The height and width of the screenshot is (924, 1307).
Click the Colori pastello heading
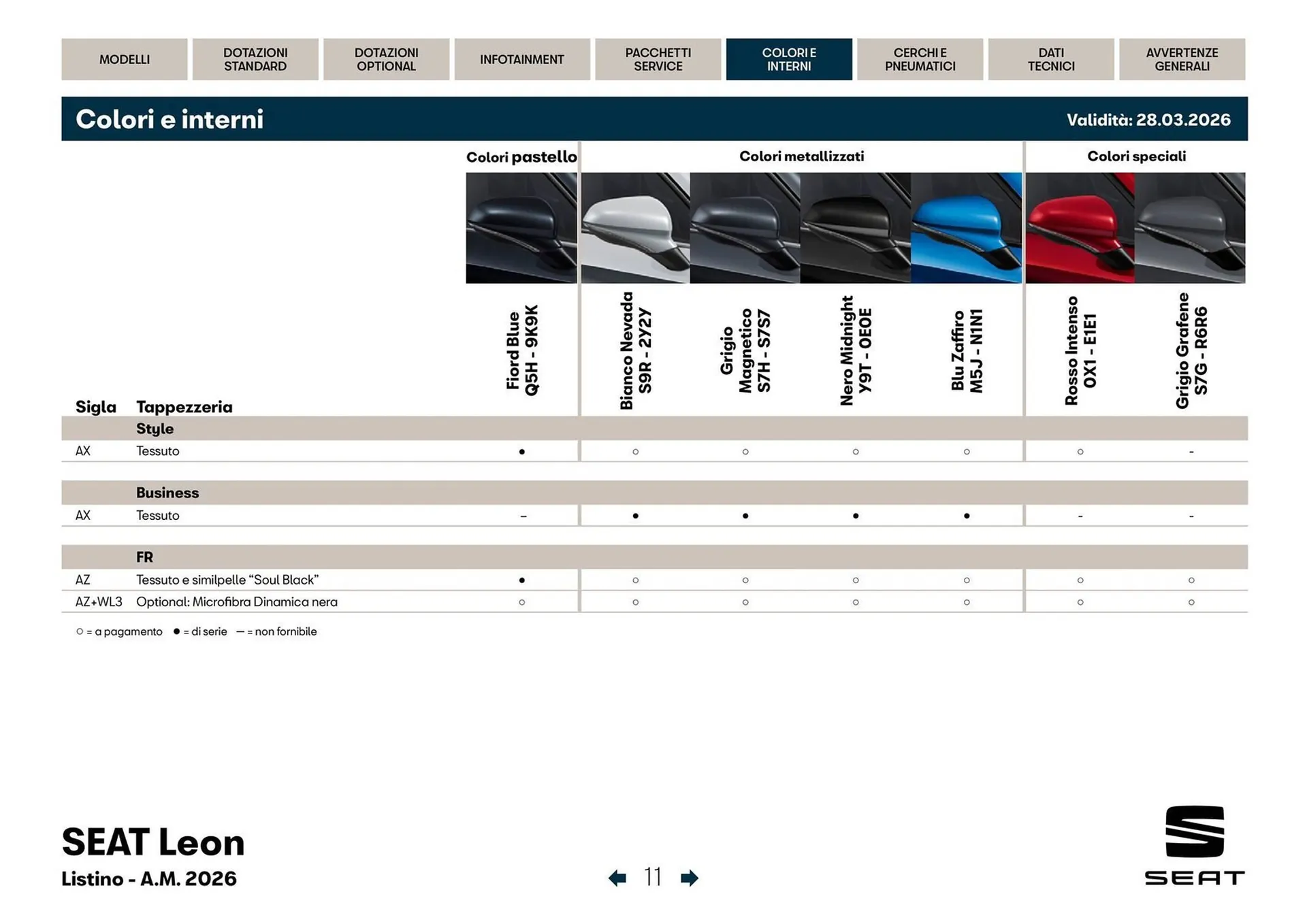tap(521, 157)
